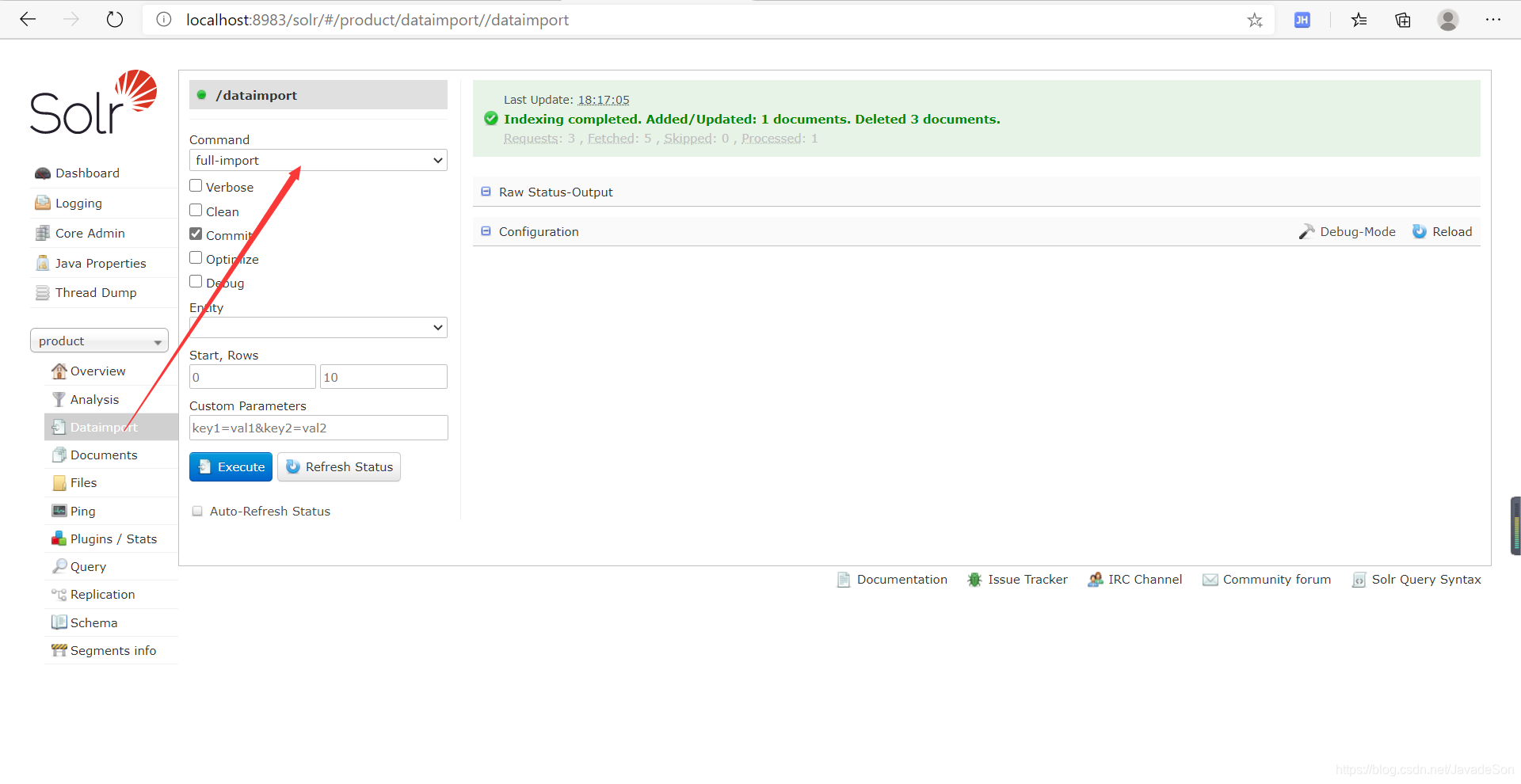1521x784 pixels.
Task: Open browser collections icon
Action: pyautogui.click(x=1403, y=20)
